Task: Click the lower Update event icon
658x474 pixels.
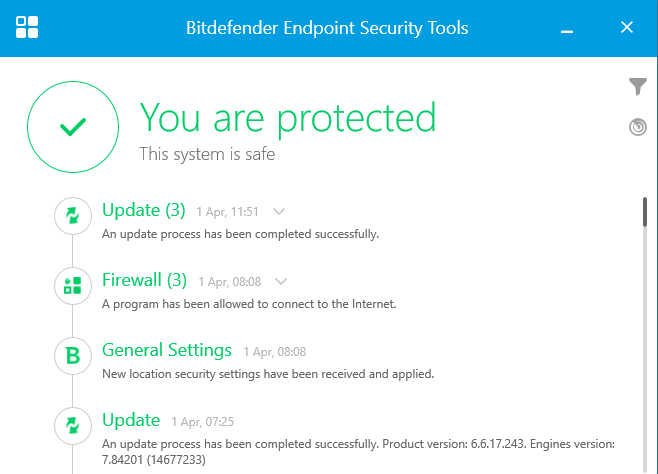Action: pyautogui.click(x=72, y=425)
